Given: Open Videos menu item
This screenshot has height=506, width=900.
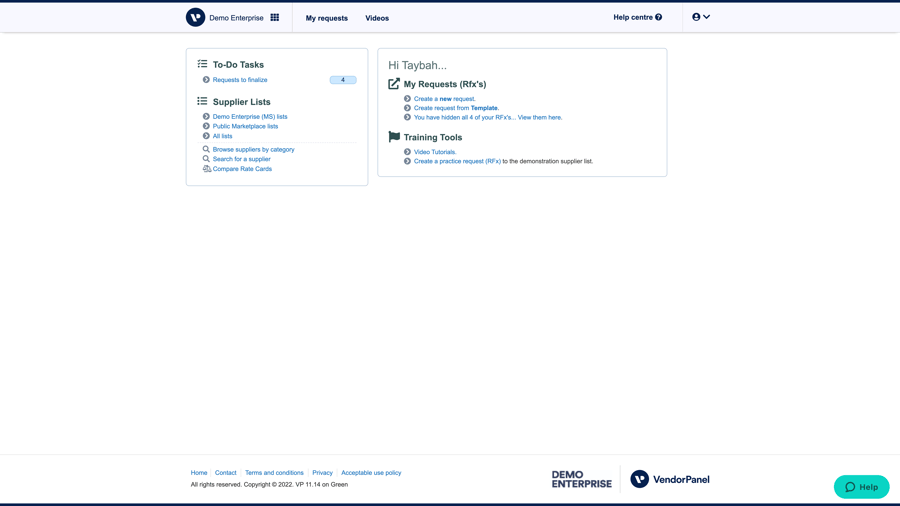Looking at the screenshot, I should [x=377, y=18].
